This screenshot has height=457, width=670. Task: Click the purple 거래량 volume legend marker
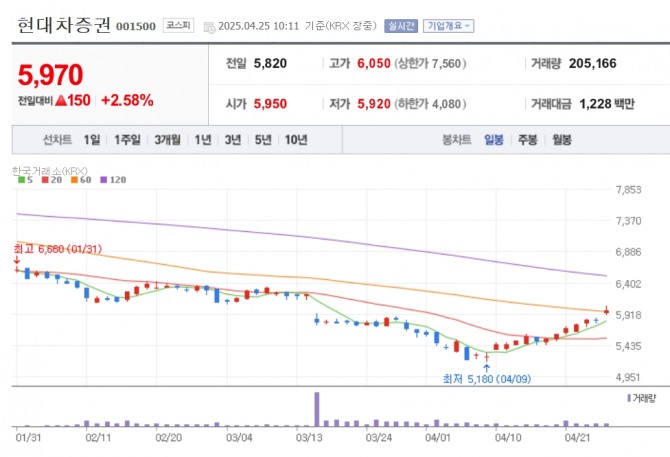tap(629, 398)
